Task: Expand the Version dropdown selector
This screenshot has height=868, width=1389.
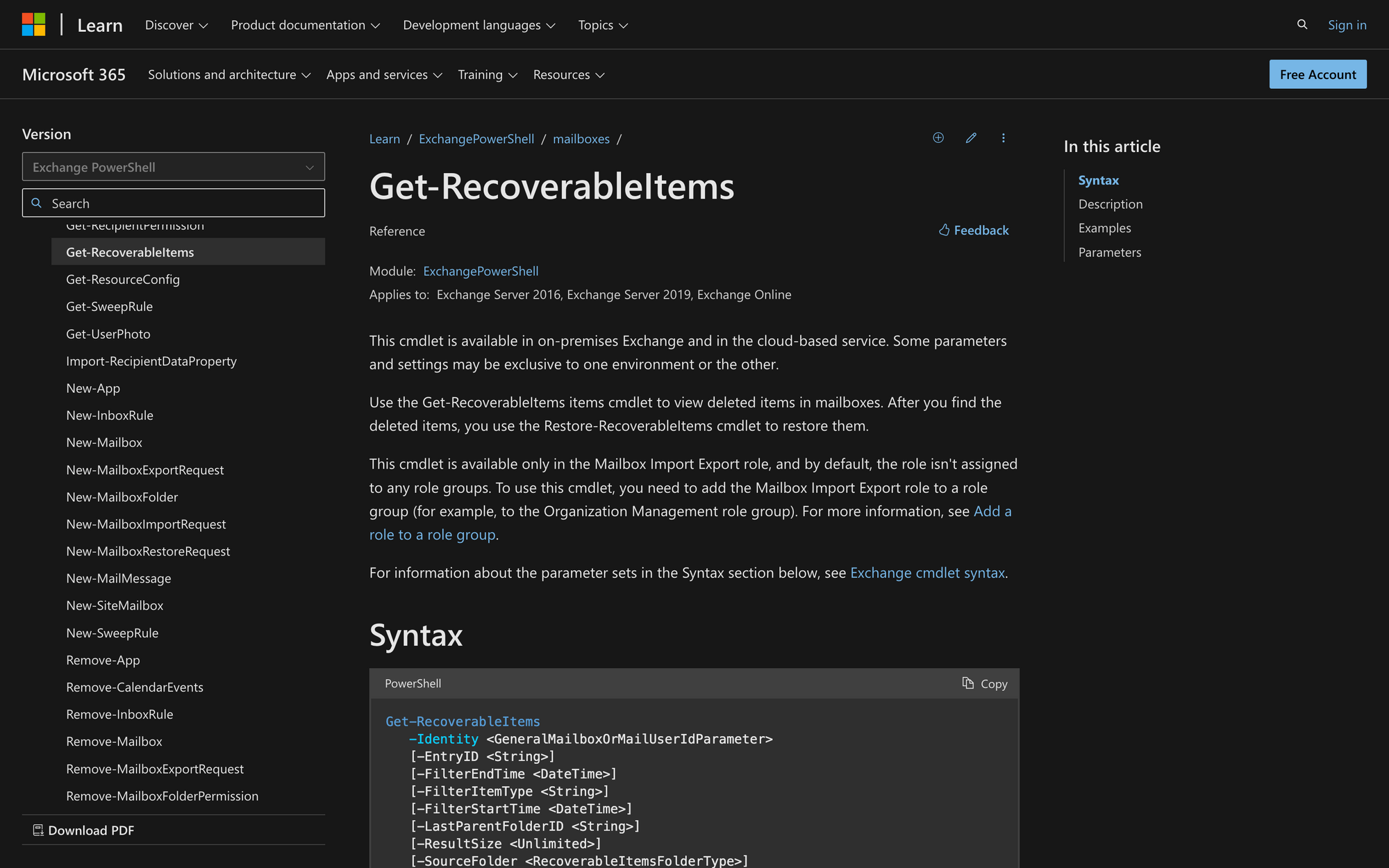Action: click(x=173, y=166)
